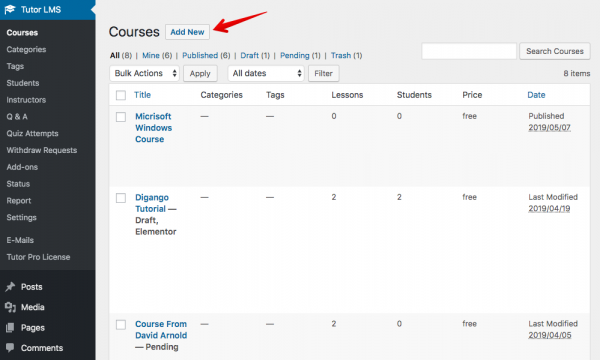Check the Micrisoft Windows Course row checkbox
This screenshot has height=360, width=600.
(x=121, y=117)
